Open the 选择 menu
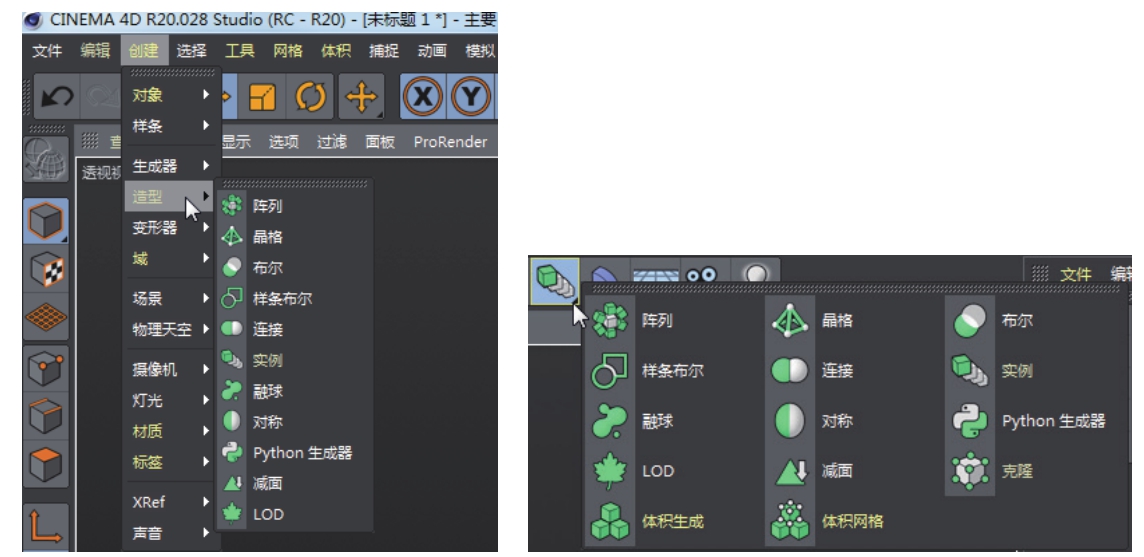The height and width of the screenshot is (557, 1144). pyautogui.click(x=191, y=50)
